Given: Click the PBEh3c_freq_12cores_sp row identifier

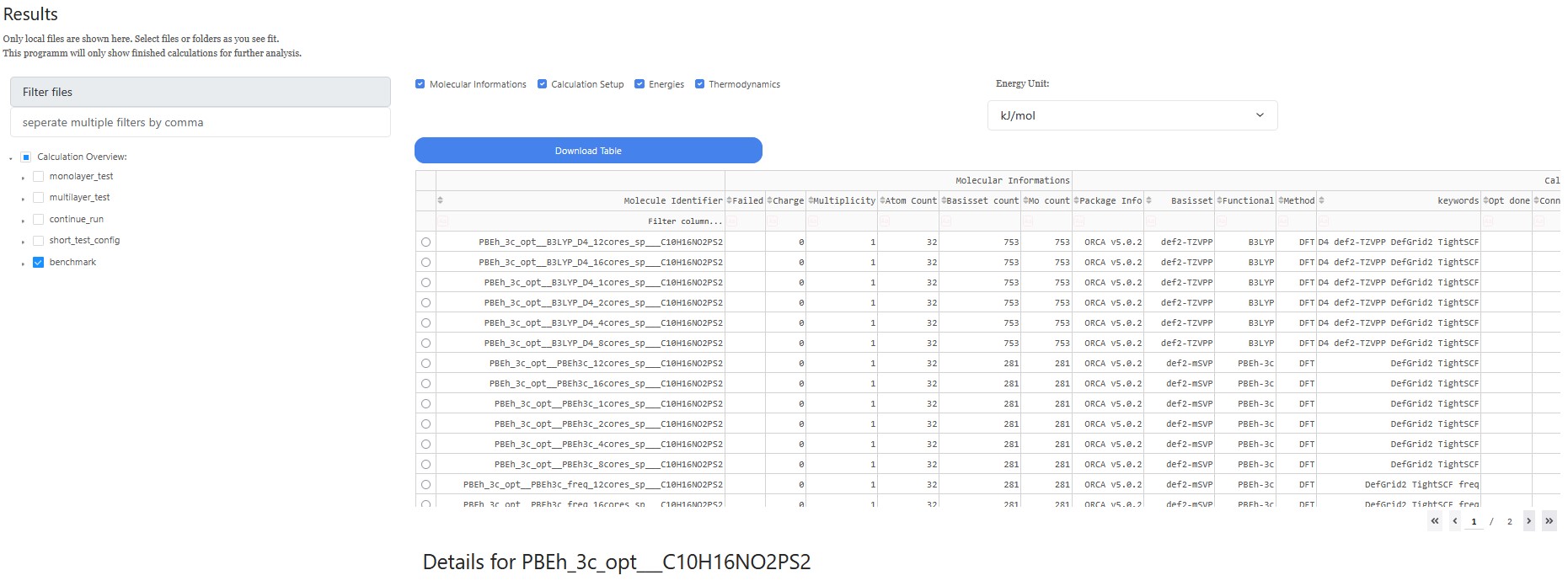Looking at the screenshot, I should pyautogui.click(x=592, y=484).
